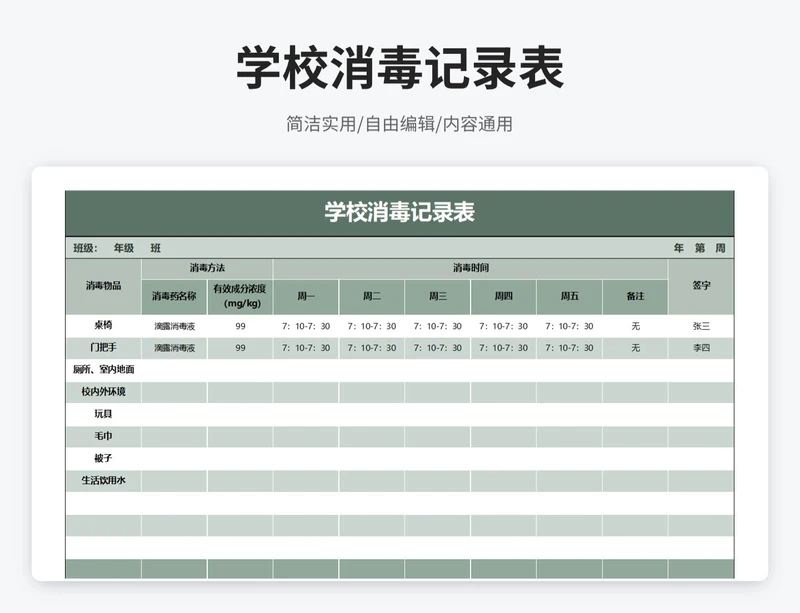Click the signature 李四
Image resolution: width=800 pixels, height=613 pixels.
[x=701, y=348]
